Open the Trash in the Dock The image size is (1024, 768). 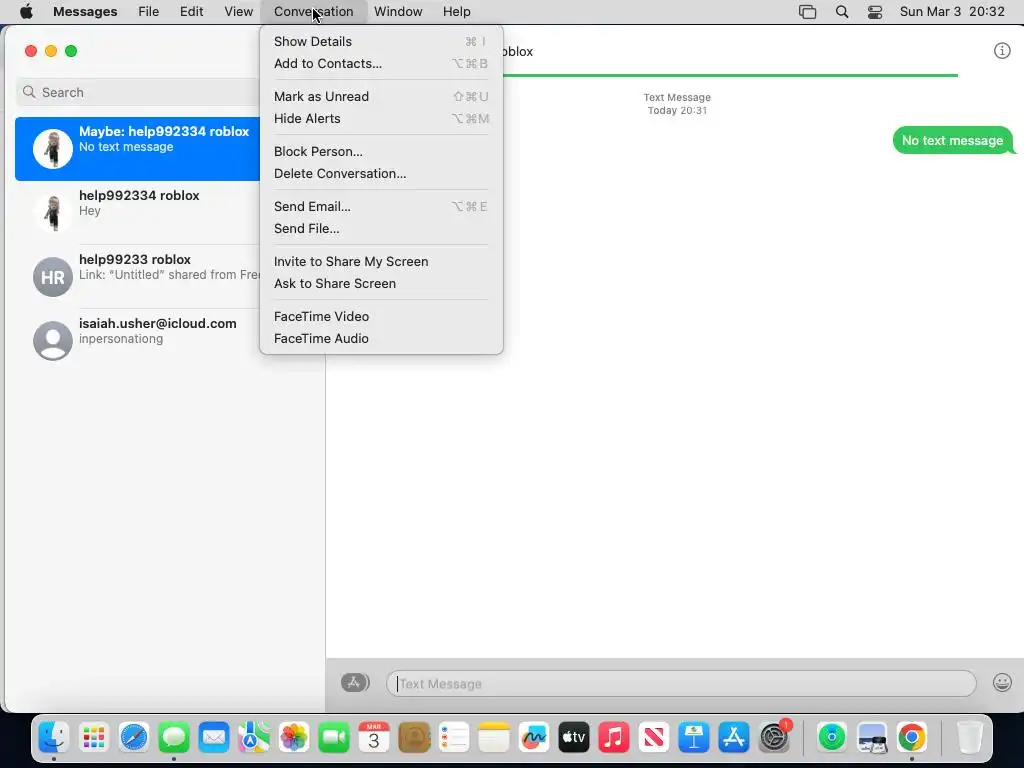970,738
